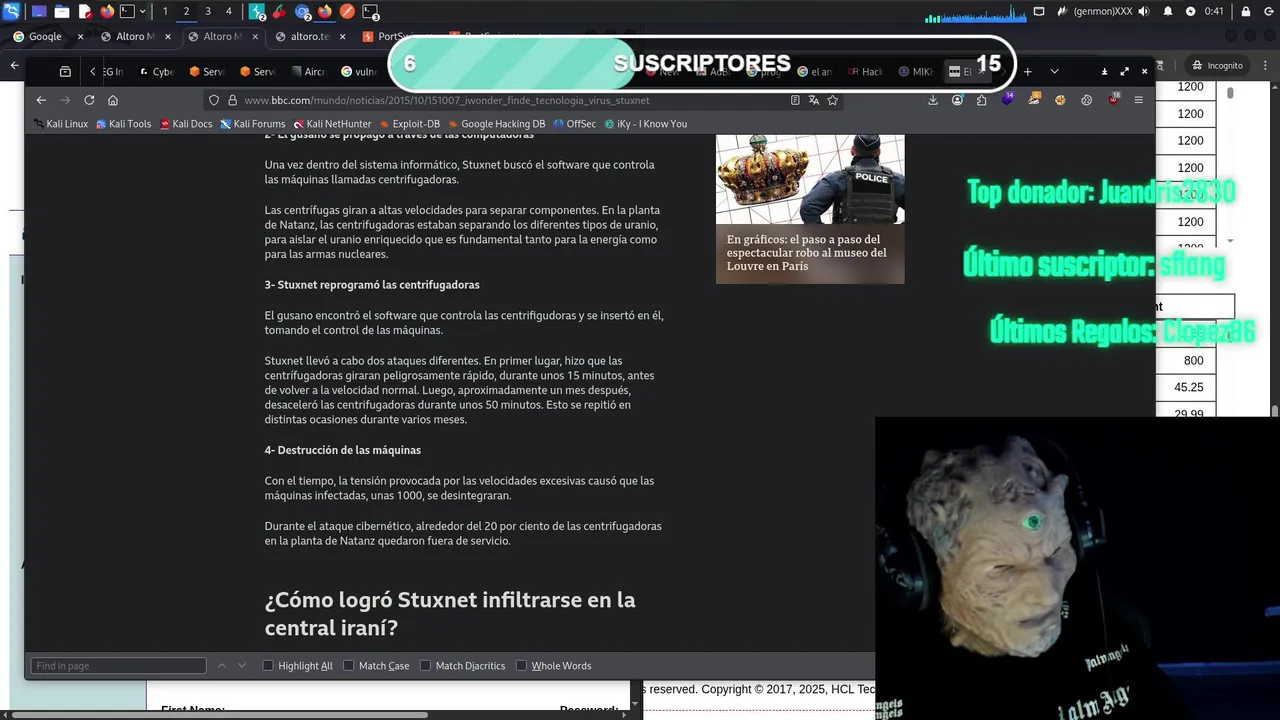Open Firefox View
The width and height of the screenshot is (1280, 720).
pyautogui.click(x=65, y=71)
